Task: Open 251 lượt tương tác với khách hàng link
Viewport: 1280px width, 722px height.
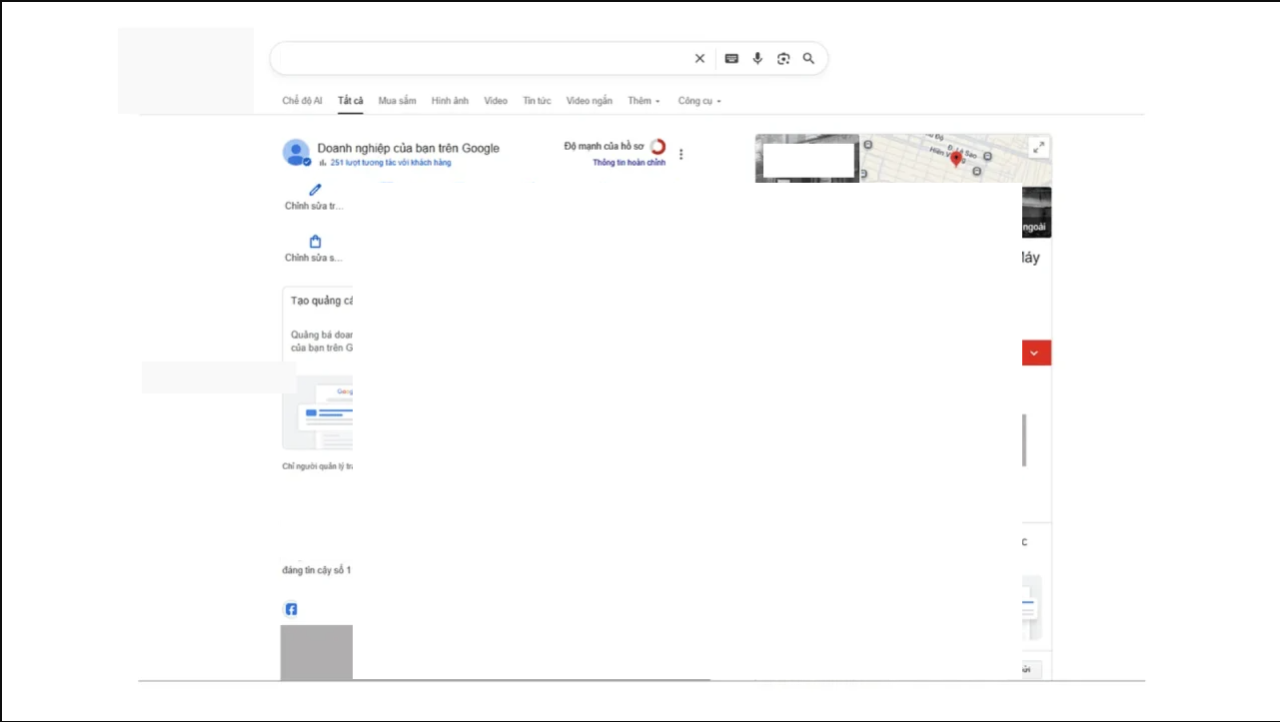Action: pos(390,162)
